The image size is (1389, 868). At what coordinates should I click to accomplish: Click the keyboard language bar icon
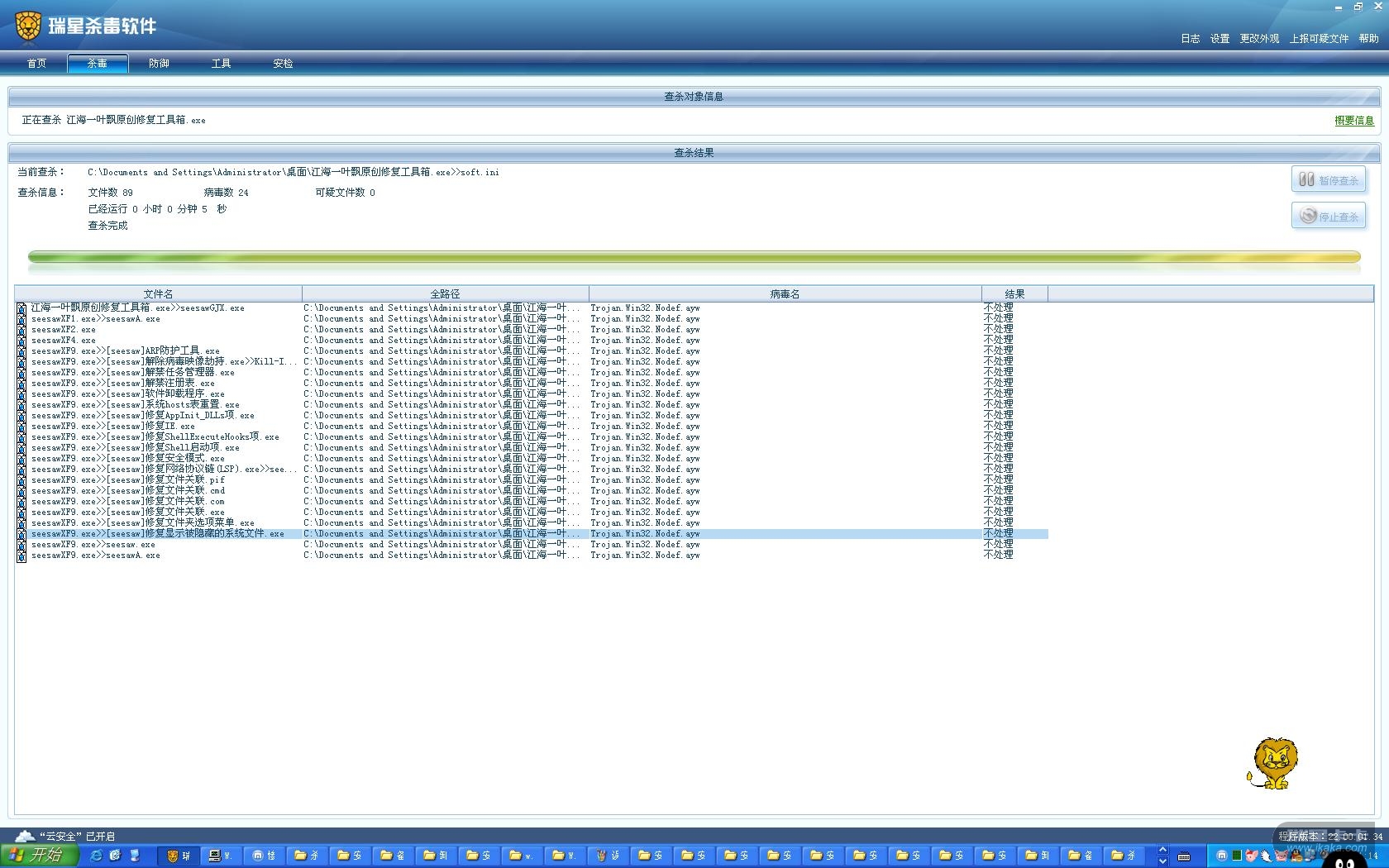point(1184,856)
